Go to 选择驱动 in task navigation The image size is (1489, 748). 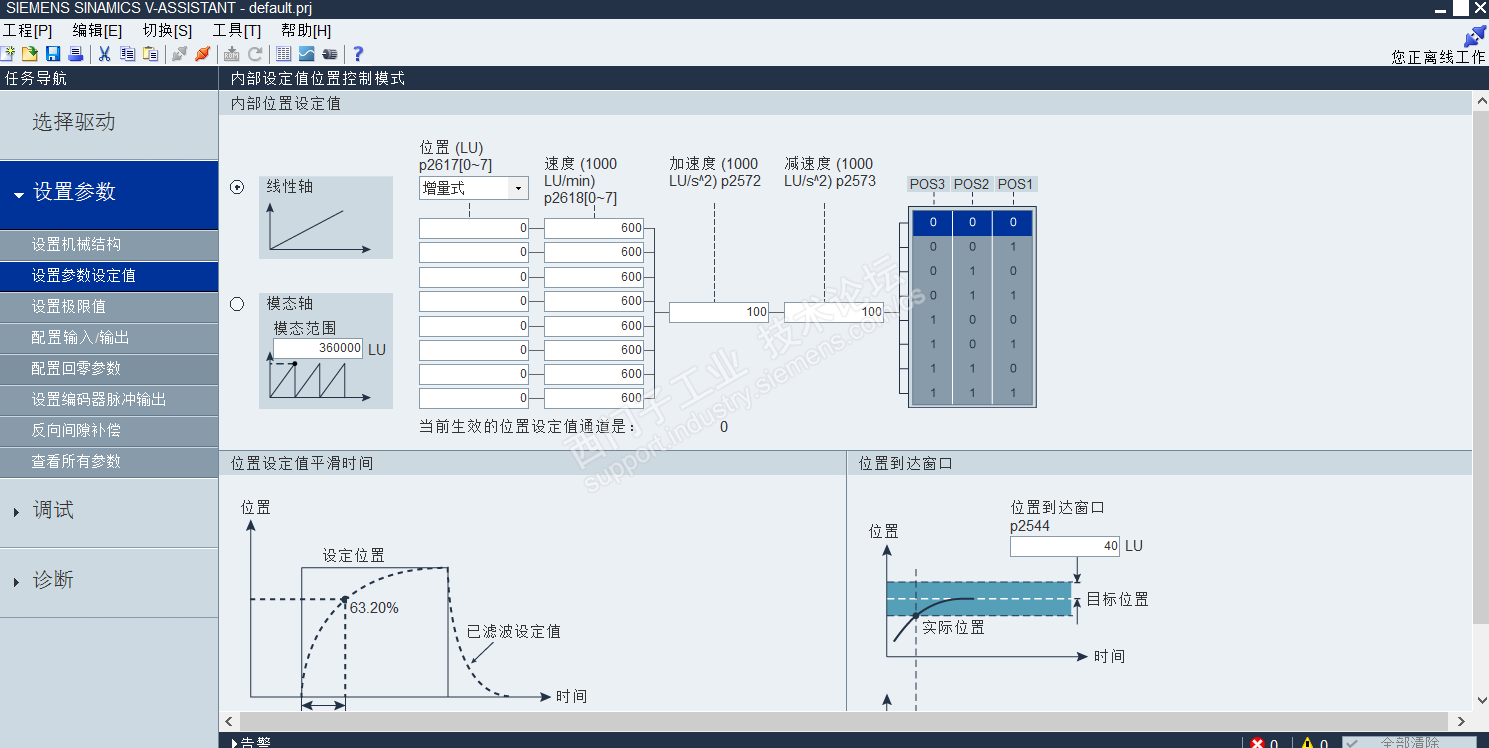[109, 124]
